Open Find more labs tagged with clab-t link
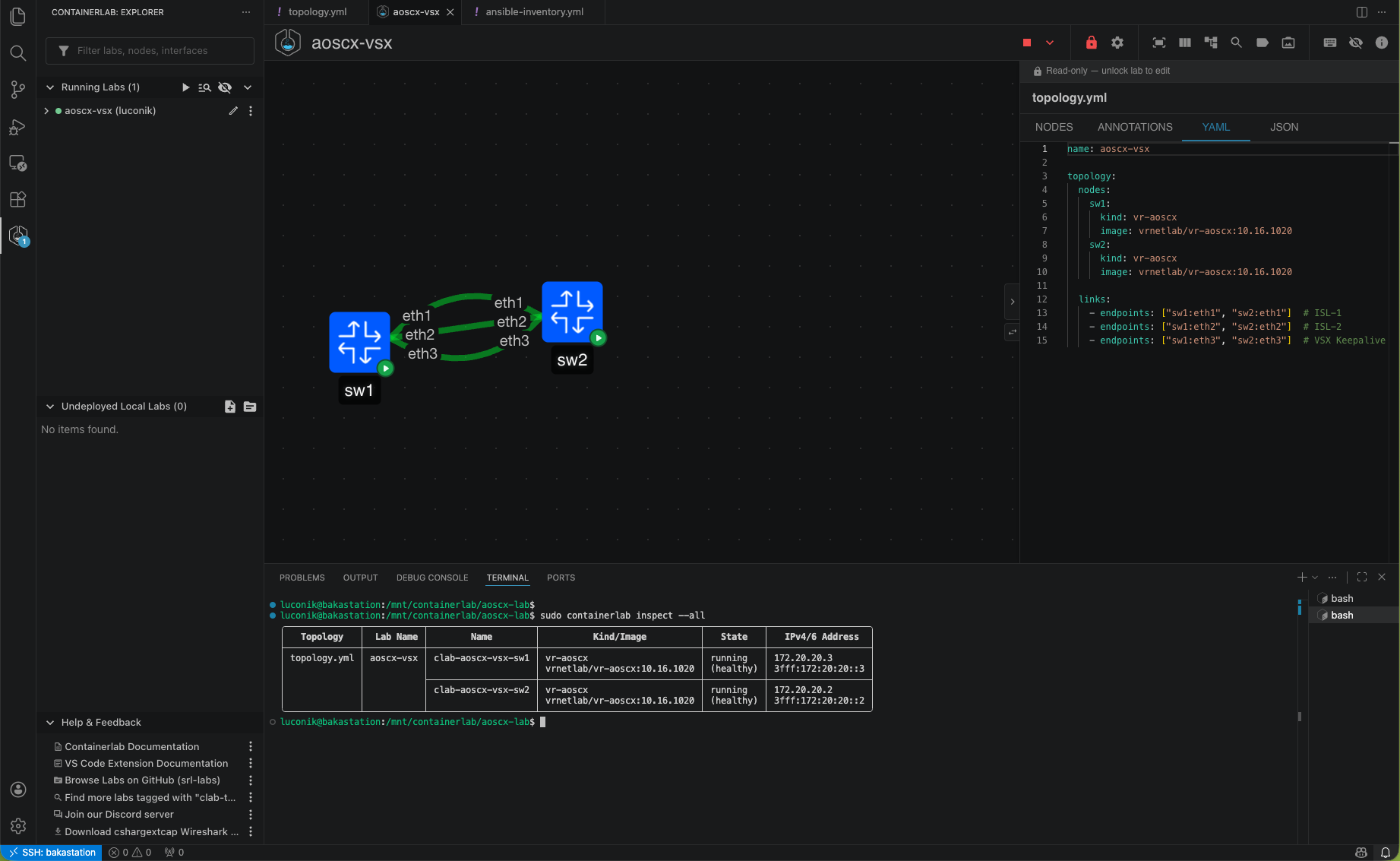 pos(150,798)
